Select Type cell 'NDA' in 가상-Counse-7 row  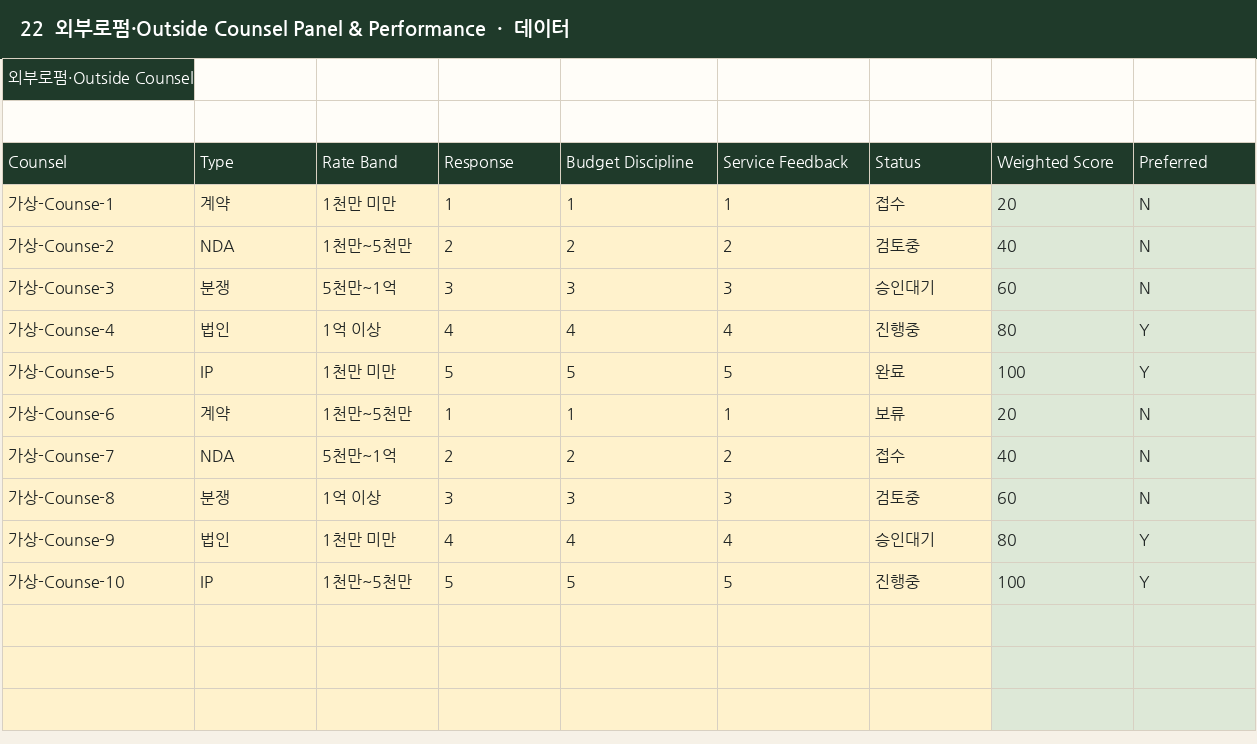point(255,457)
